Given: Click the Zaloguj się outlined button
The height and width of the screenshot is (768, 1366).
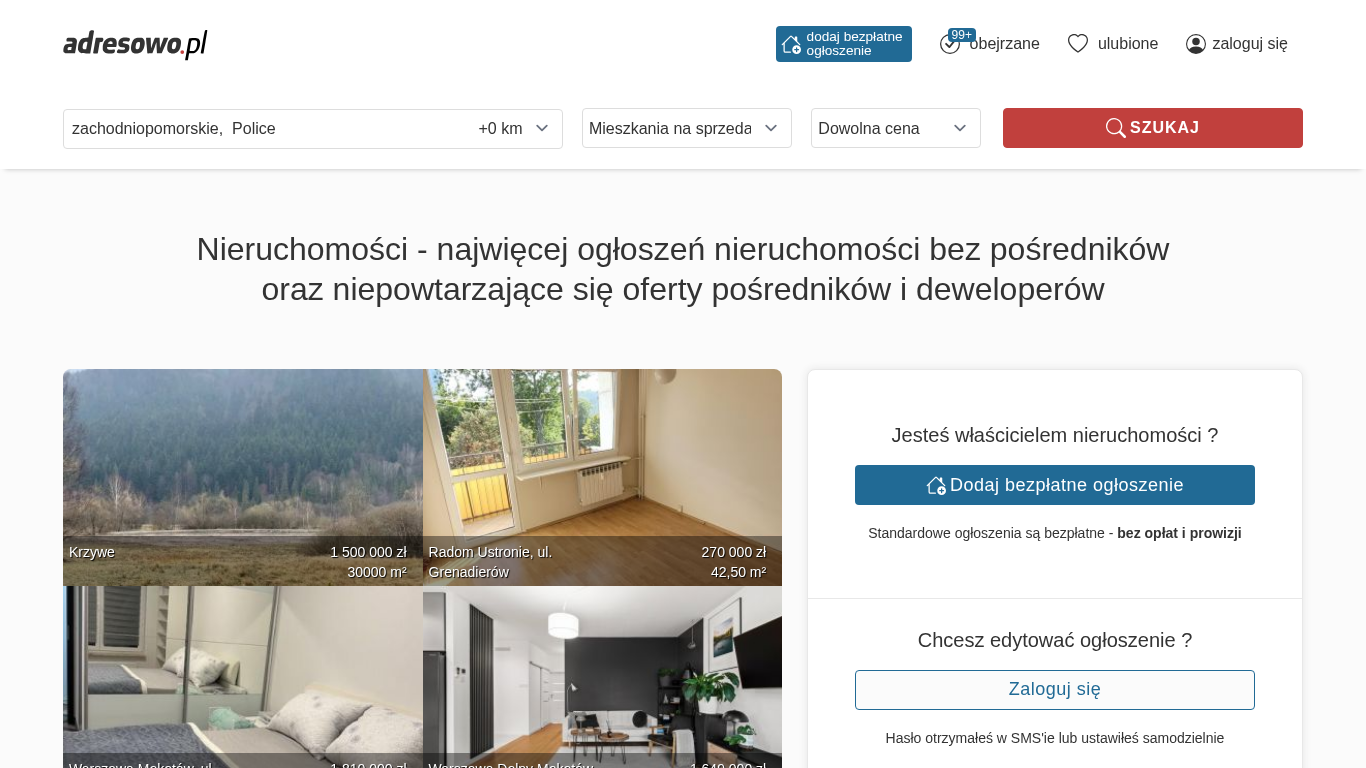Looking at the screenshot, I should [1055, 690].
